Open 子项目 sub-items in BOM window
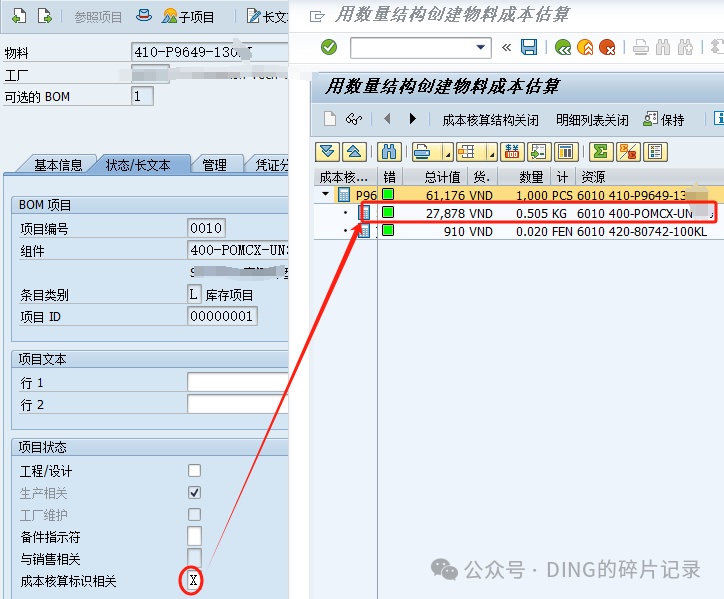The width and height of the screenshot is (724, 599). (x=188, y=17)
